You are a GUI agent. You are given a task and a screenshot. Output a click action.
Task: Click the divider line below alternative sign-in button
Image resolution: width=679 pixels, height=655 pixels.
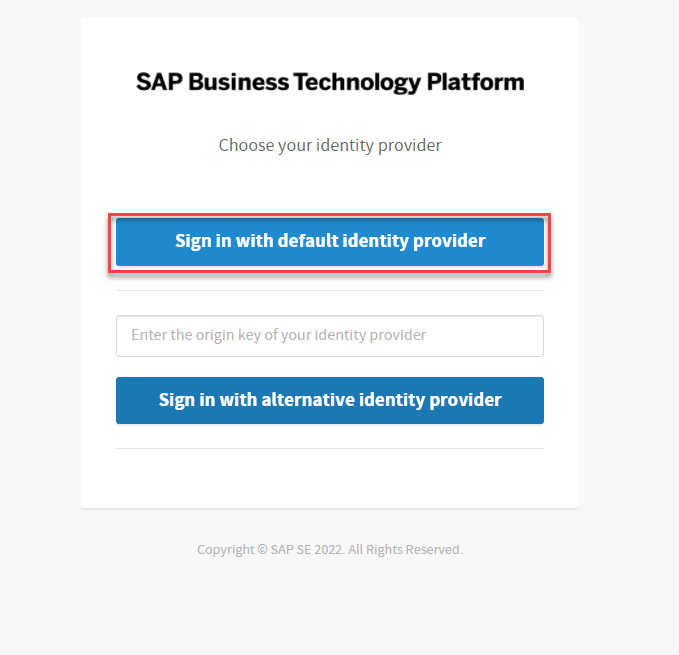(330, 449)
